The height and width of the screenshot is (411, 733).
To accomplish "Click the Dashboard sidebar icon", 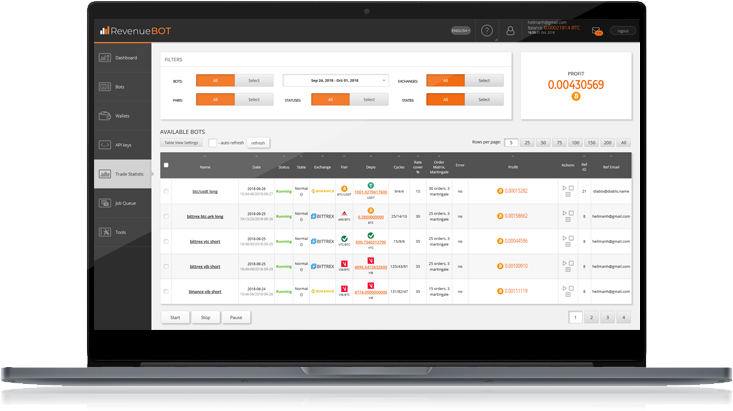I will [105, 58].
